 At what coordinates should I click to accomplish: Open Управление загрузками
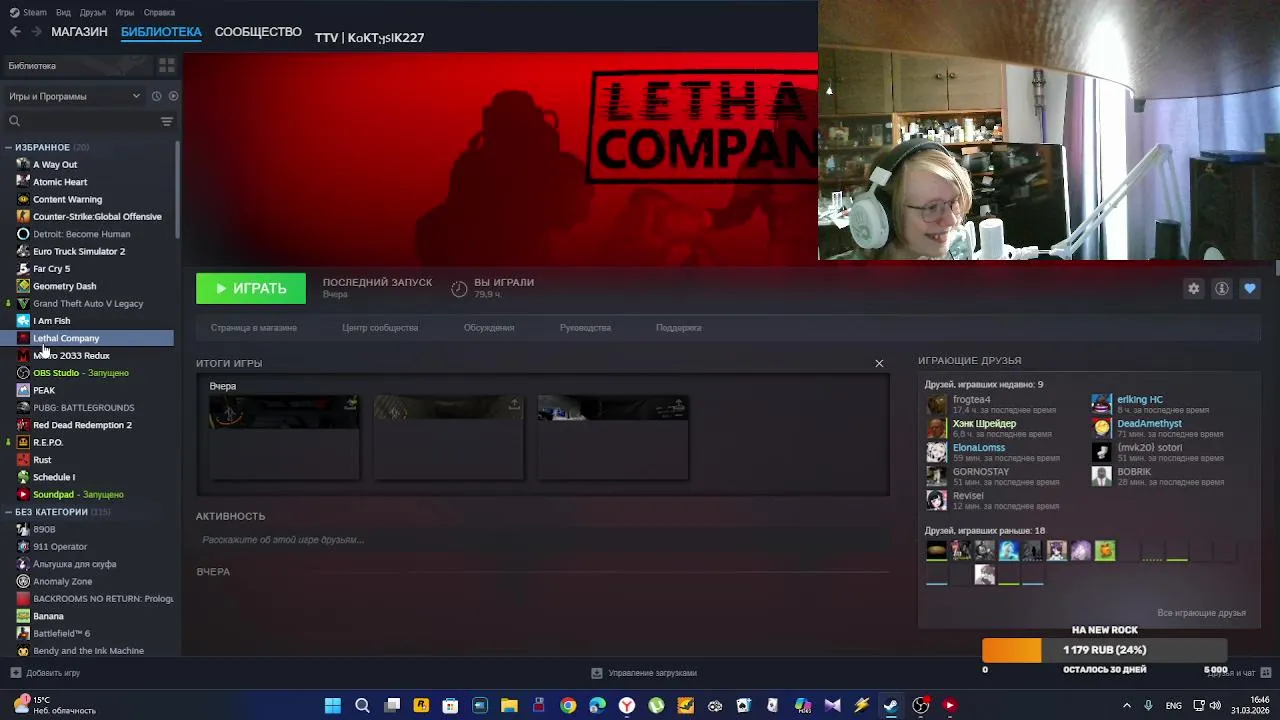click(644, 673)
